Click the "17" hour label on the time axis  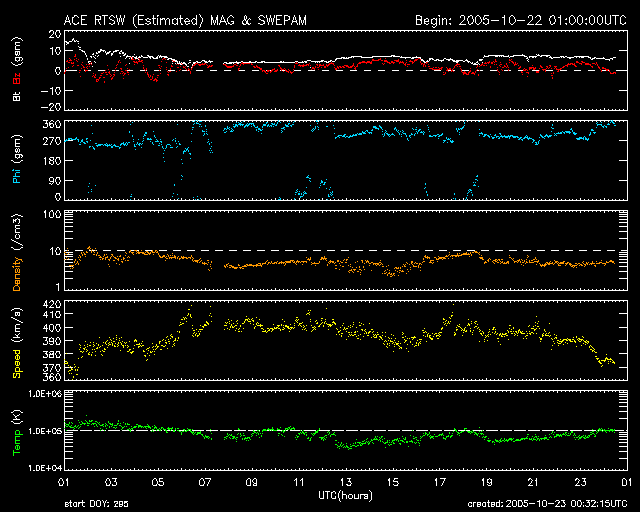440,483
